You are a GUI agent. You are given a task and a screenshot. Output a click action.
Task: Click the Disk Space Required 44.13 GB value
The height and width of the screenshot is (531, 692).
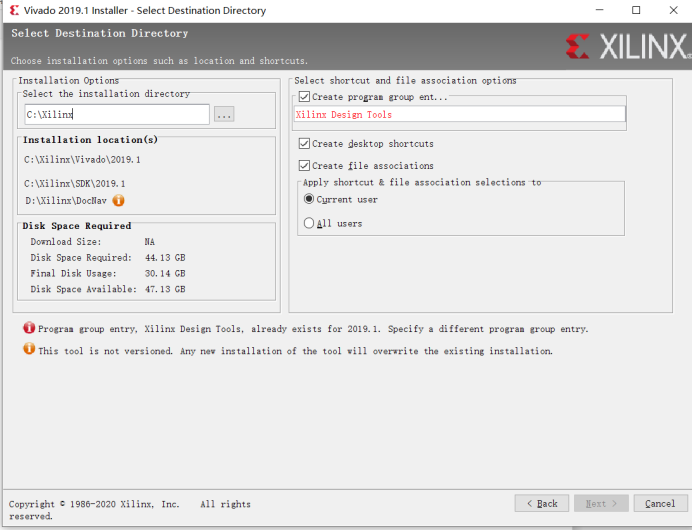[x=165, y=258]
